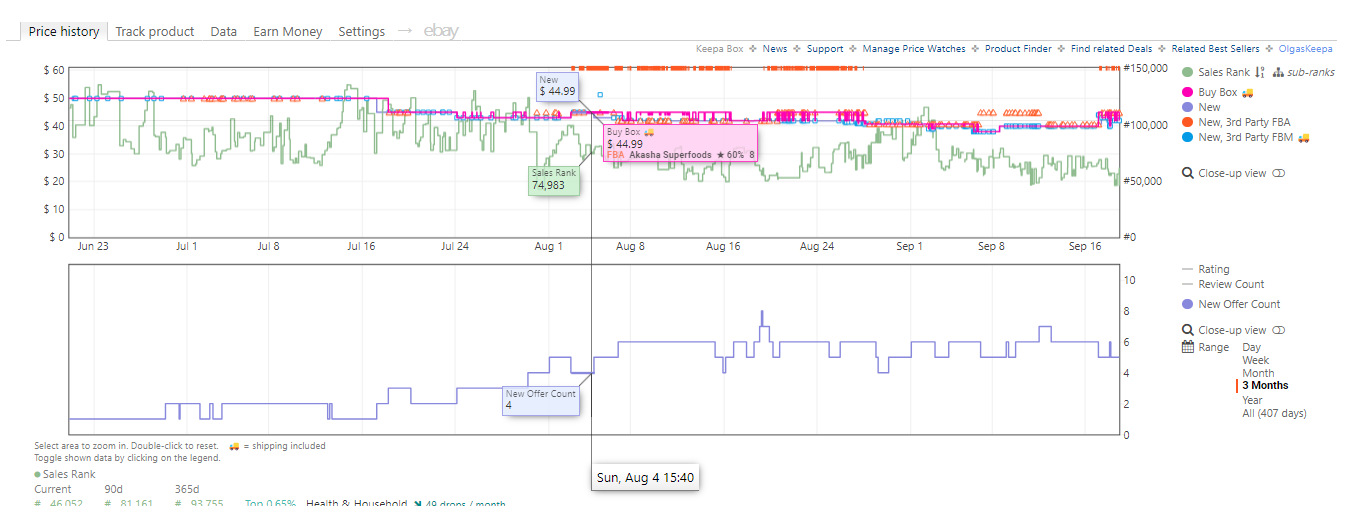The image size is (1357, 506).
Task: Switch to the Track product tab
Action: [155, 31]
